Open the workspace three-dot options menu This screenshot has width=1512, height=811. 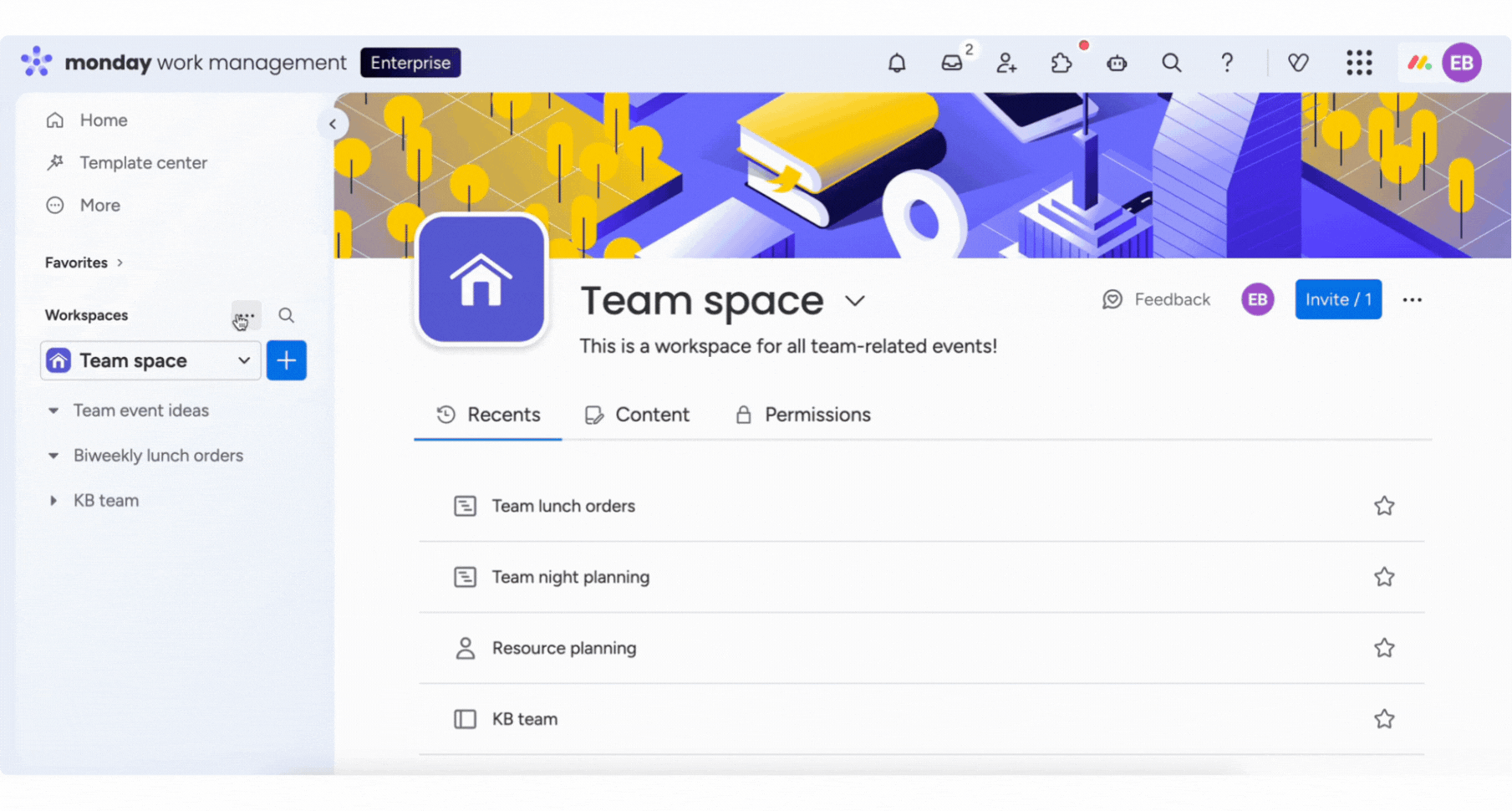coord(1413,299)
